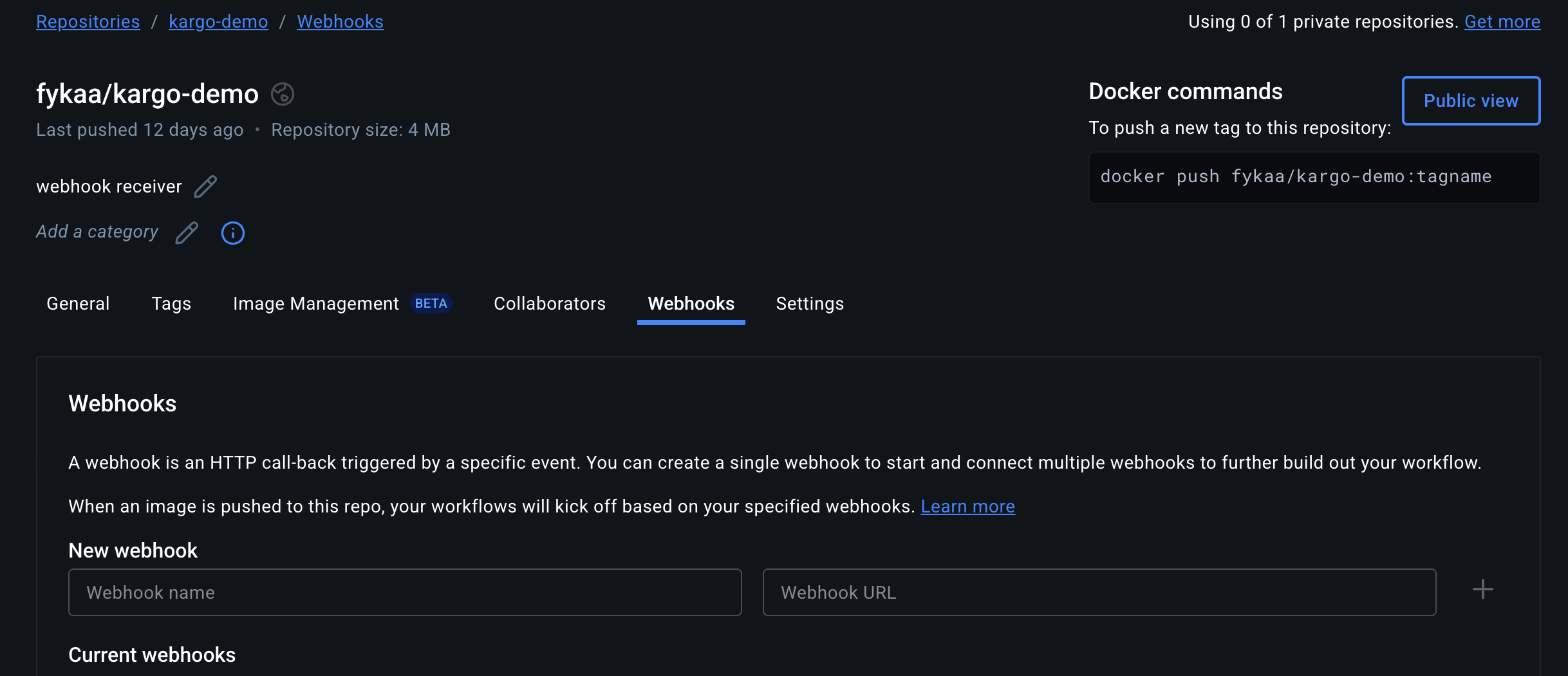This screenshot has width=1568, height=676.
Task: Navigate to Repositories breadcrumb
Action: (88, 21)
